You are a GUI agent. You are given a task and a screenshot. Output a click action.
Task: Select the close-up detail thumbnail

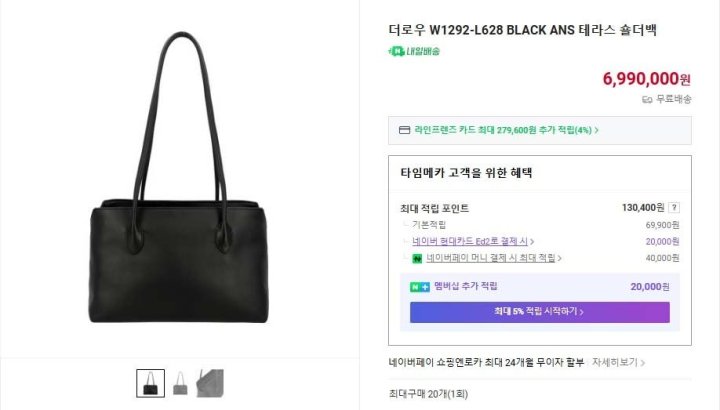(210, 383)
